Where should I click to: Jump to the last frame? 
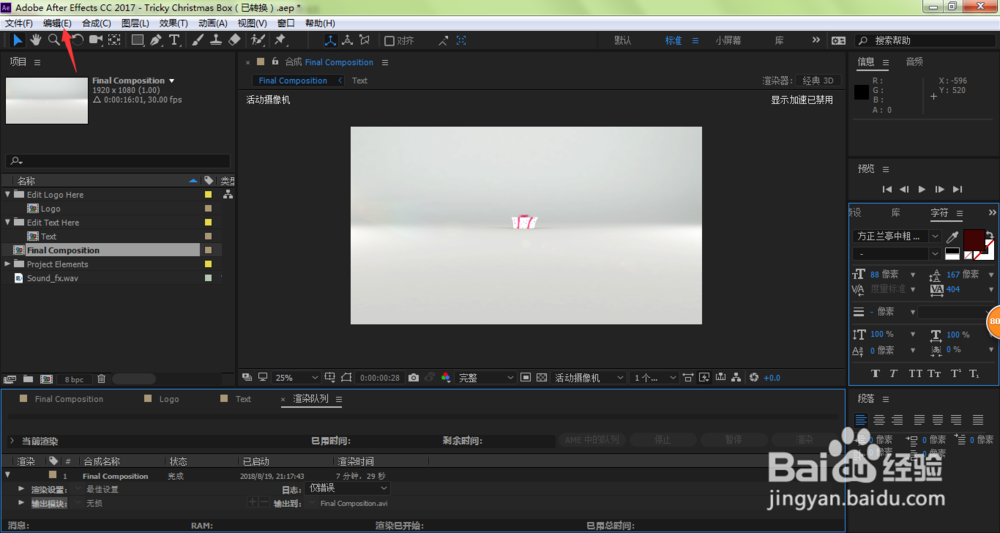click(x=957, y=189)
